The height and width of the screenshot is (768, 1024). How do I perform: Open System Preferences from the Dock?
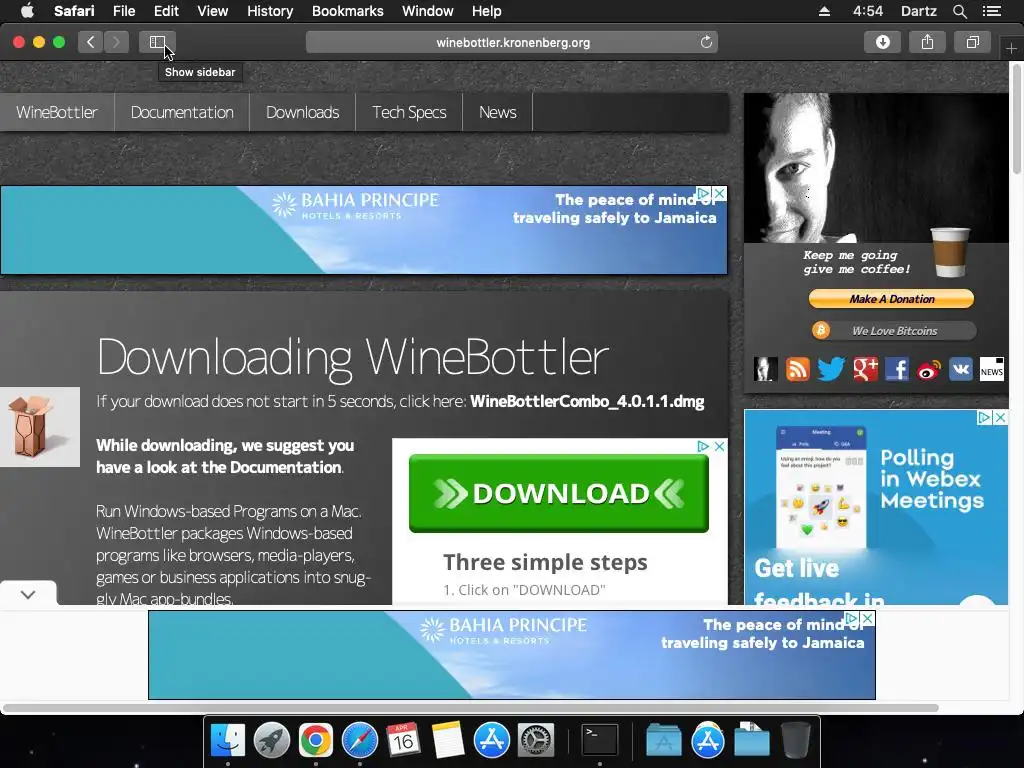click(536, 740)
